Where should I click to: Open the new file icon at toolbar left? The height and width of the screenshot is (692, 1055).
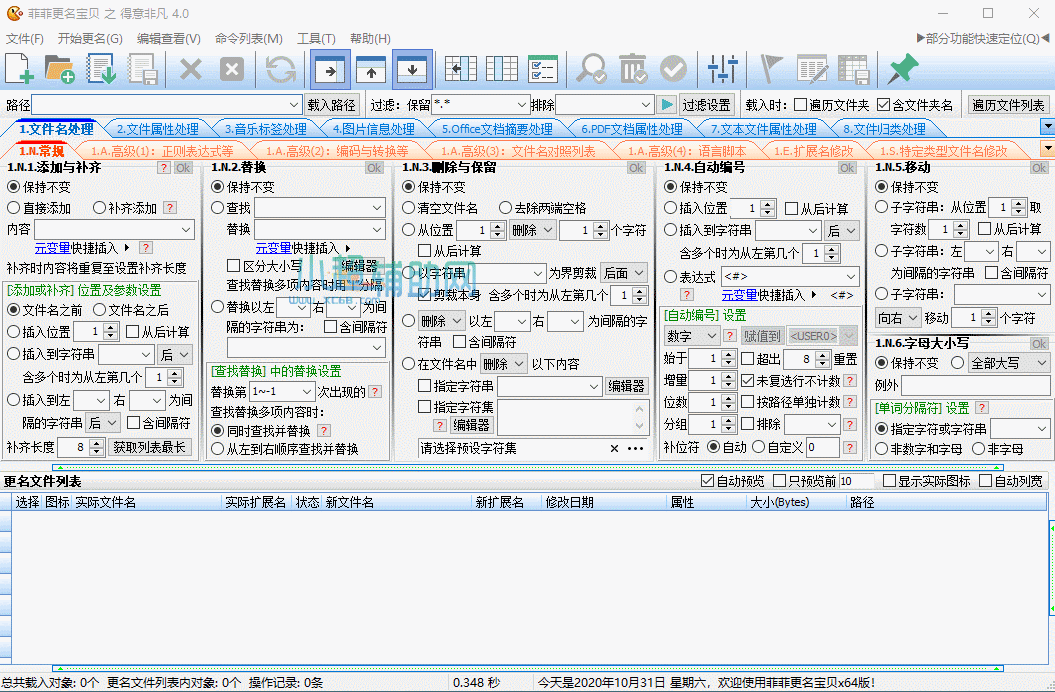pos(18,69)
